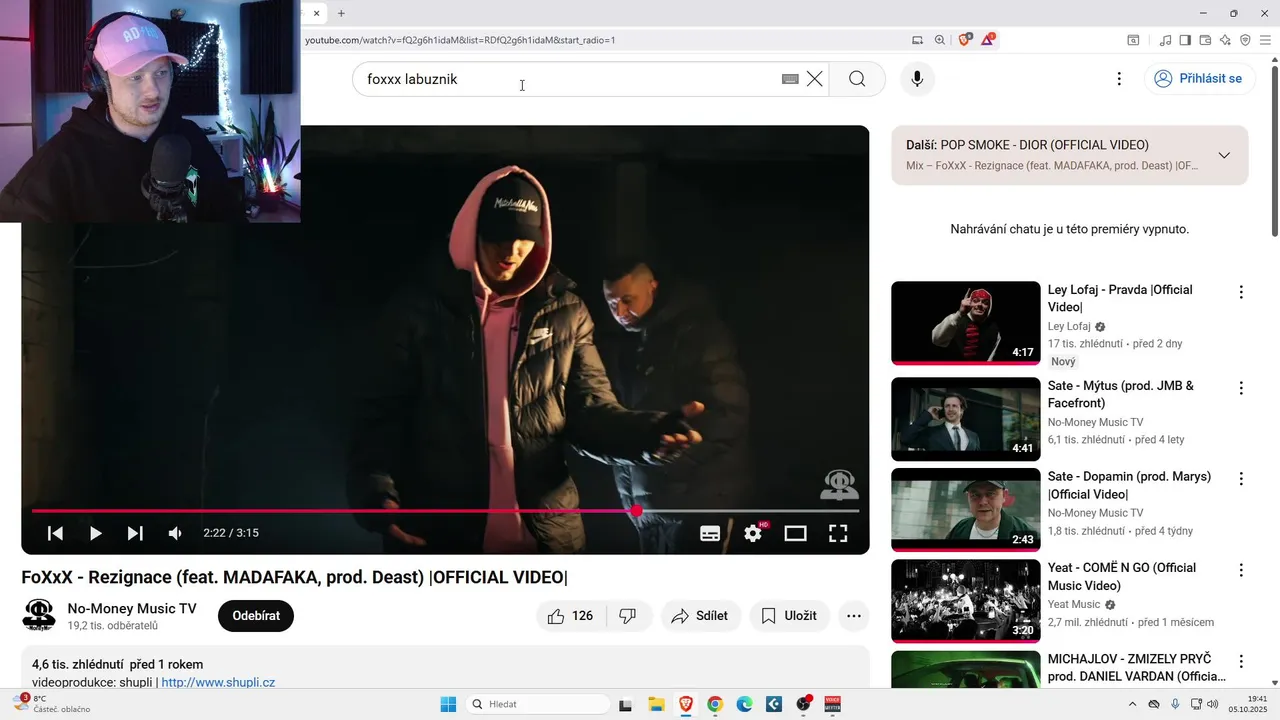Open Sate - Mýtus video thumbnail

click(966, 419)
